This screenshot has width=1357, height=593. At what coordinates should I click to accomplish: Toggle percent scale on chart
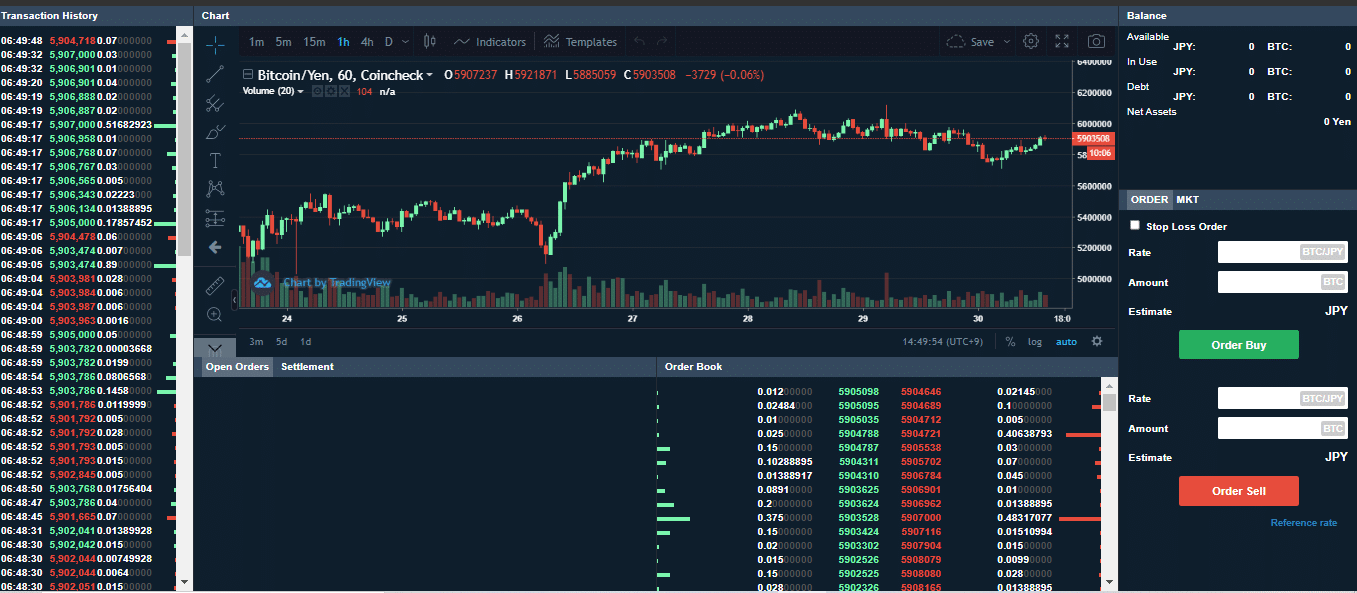[1010, 341]
